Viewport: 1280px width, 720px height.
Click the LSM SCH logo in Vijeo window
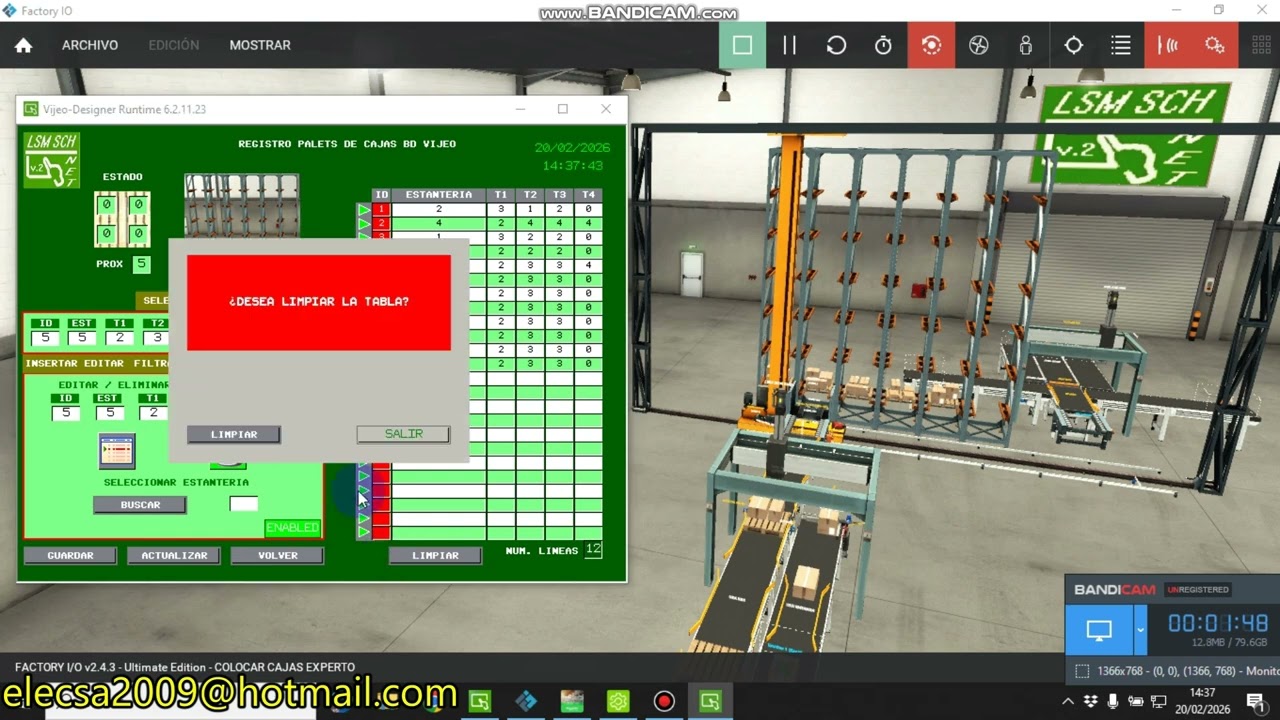[51, 160]
